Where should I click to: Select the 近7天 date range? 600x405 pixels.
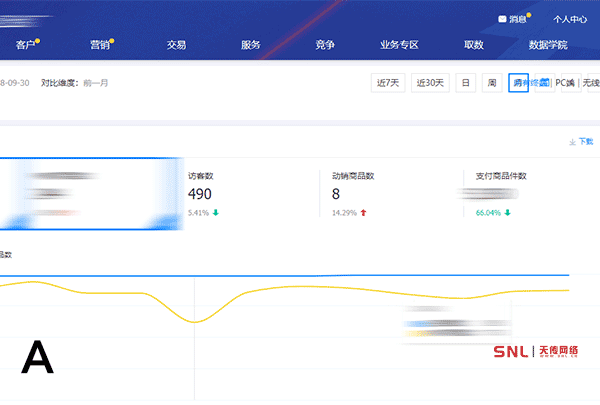click(387, 83)
